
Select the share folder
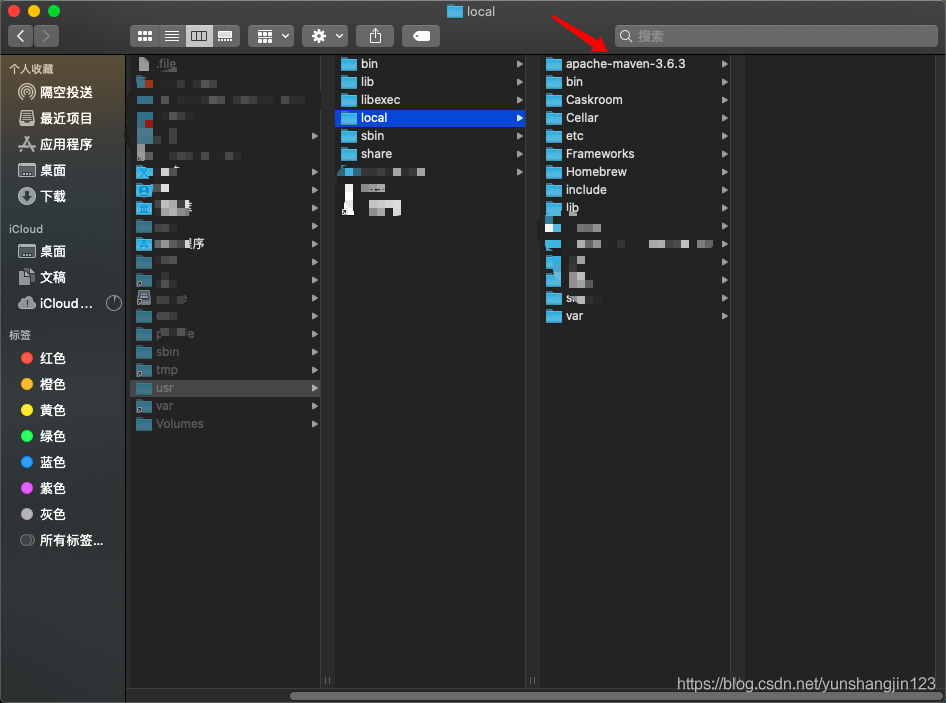430,154
